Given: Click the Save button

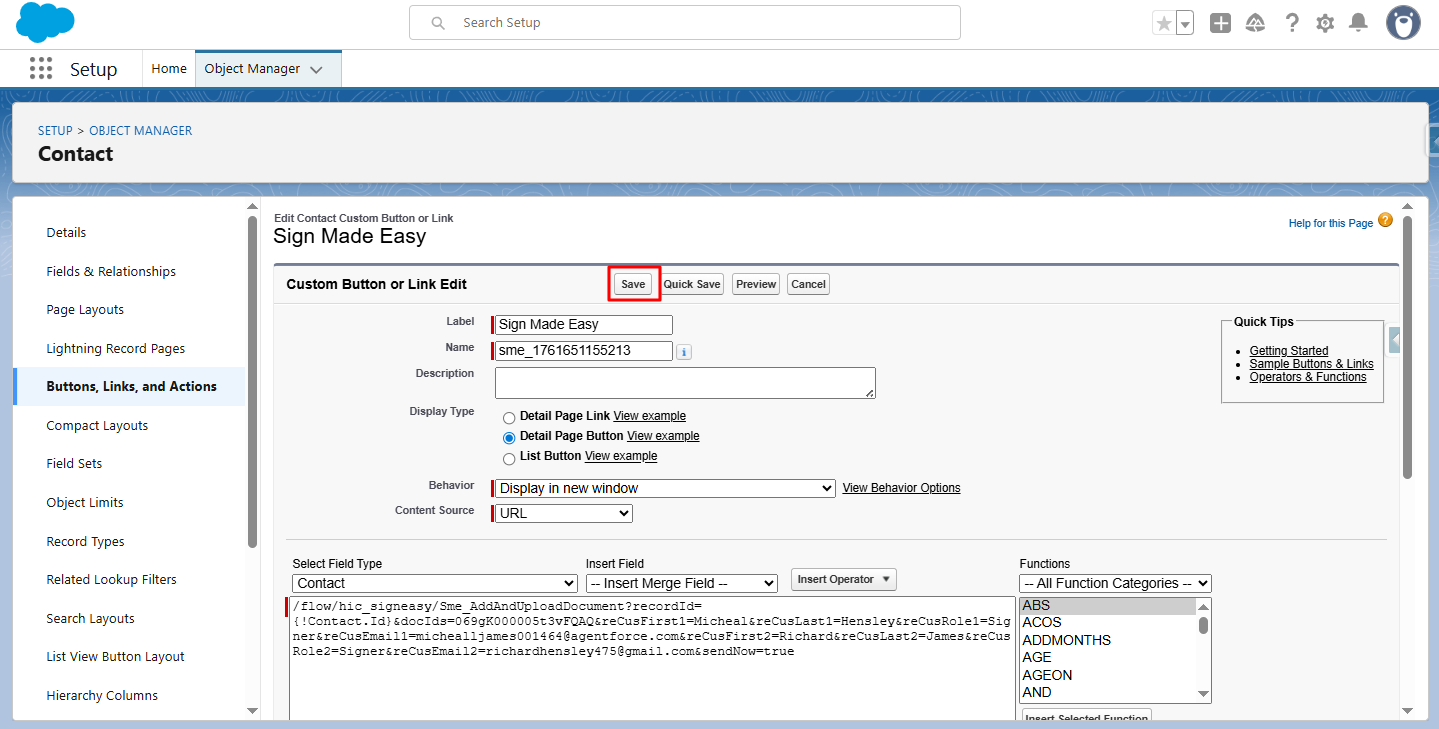Looking at the screenshot, I should [x=633, y=284].
